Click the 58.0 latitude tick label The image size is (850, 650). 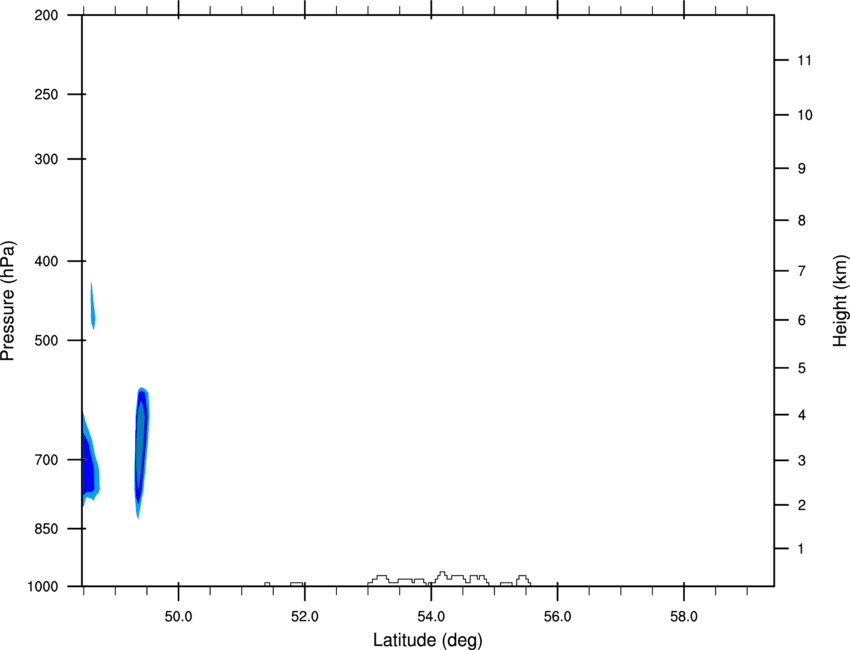pyautogui.click(x=684, y=617)
